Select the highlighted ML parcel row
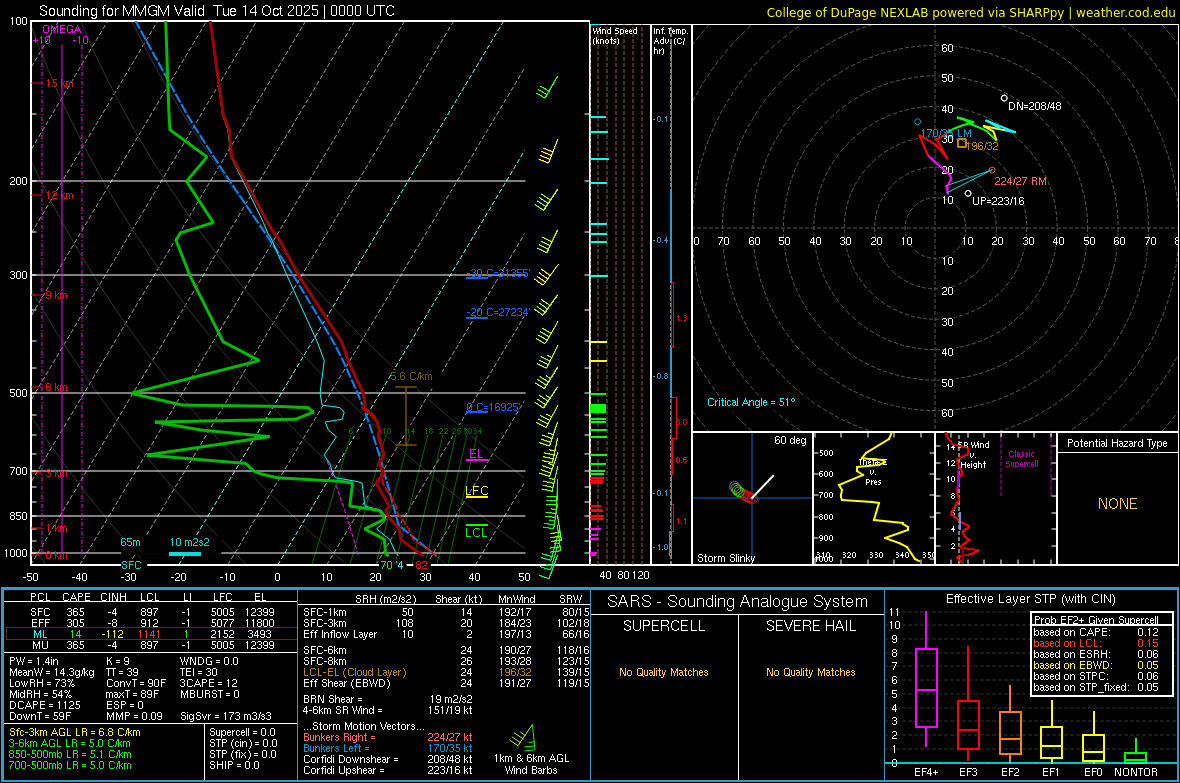Image resolution: width=1180 pixels, height=783 pixels. 151,634
